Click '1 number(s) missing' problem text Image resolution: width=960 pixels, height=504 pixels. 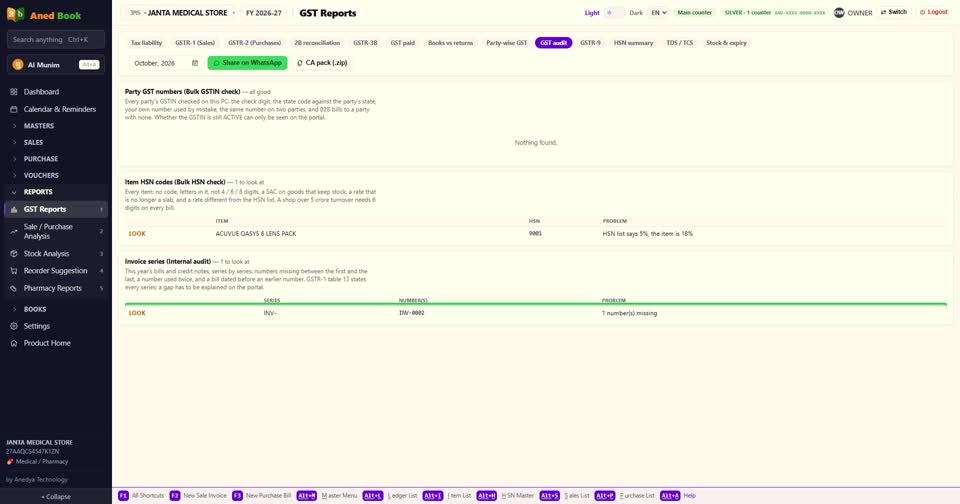pos(629,314)
